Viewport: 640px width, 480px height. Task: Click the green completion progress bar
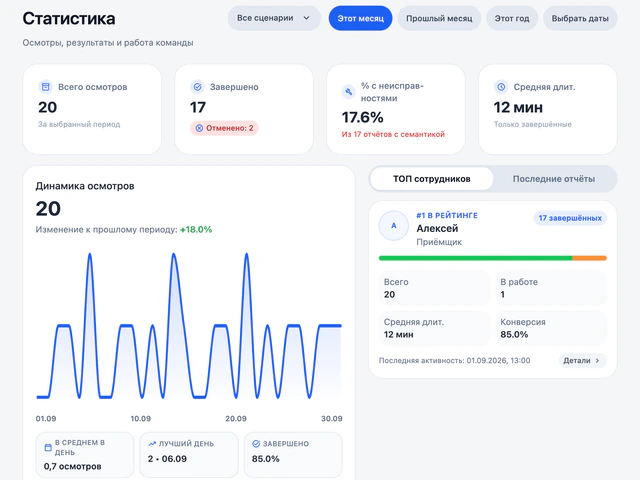click(476, 258)
